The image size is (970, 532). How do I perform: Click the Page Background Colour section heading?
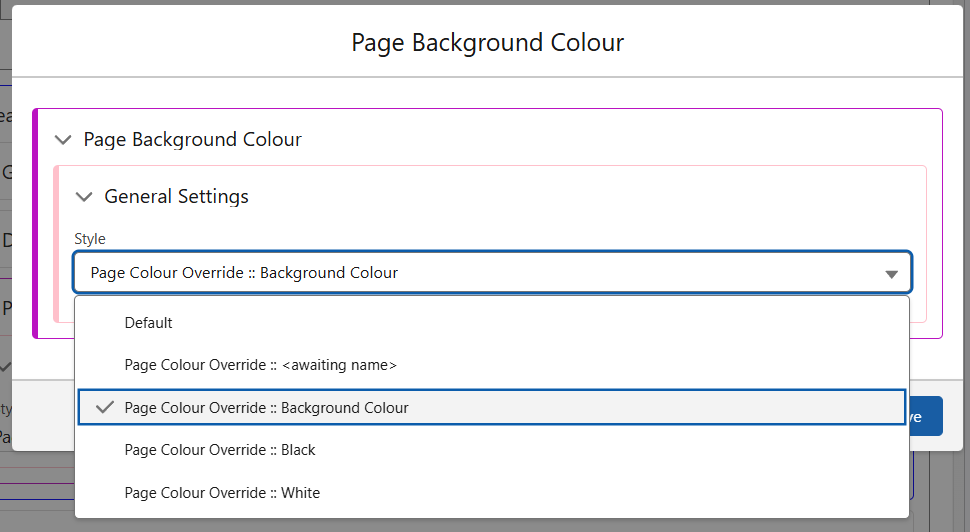click(x=192, y=140)
